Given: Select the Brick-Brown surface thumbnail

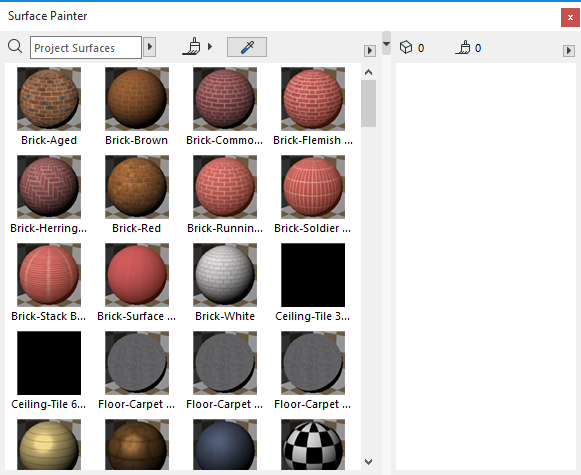Looking at the screenshot, I should pyautogui.click(x=137, y=99).
